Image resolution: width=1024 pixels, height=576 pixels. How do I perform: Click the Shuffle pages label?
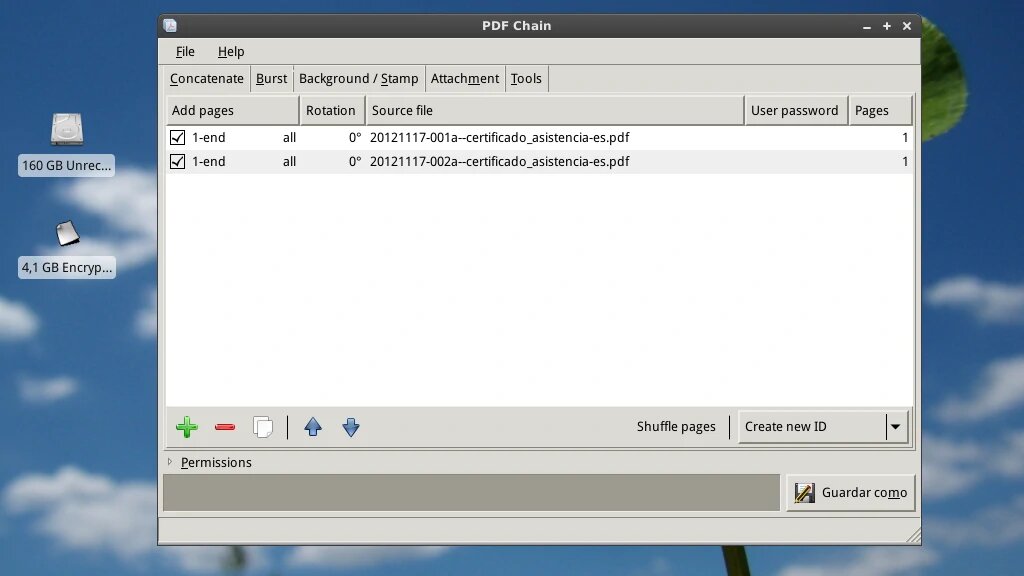click(676, 426)
